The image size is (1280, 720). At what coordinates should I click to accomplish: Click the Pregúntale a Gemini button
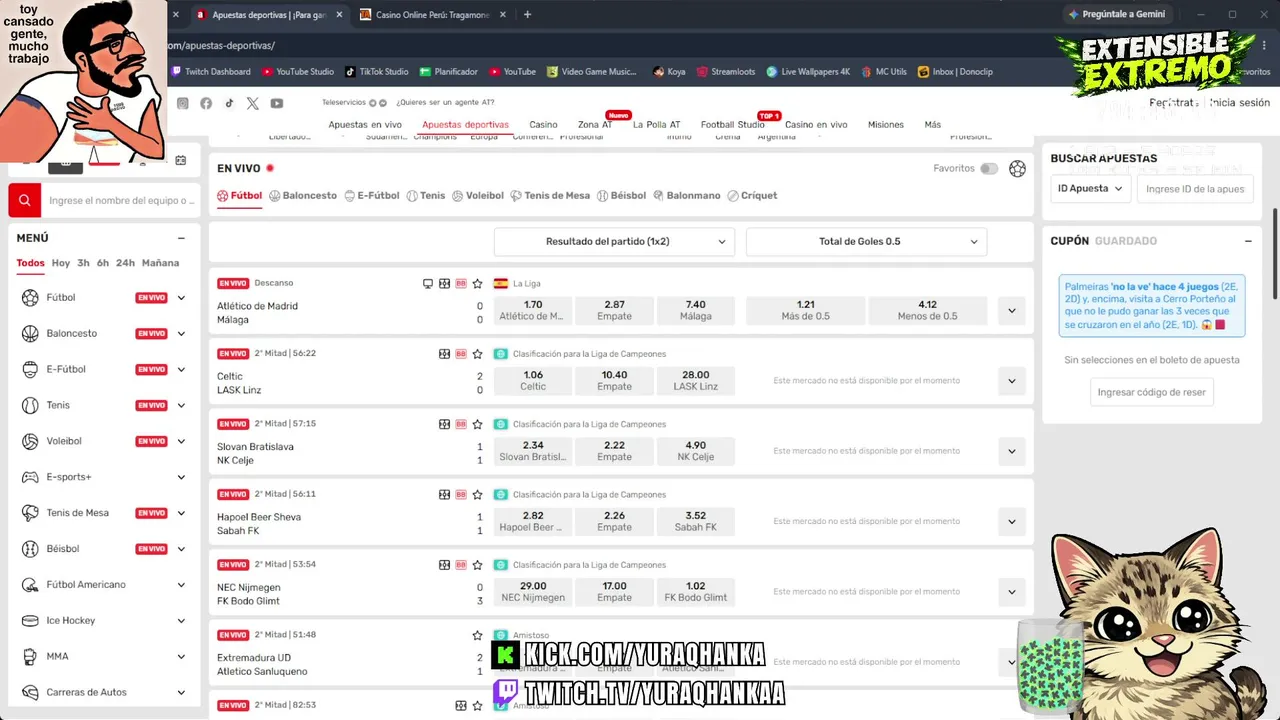coord(1116,14)
